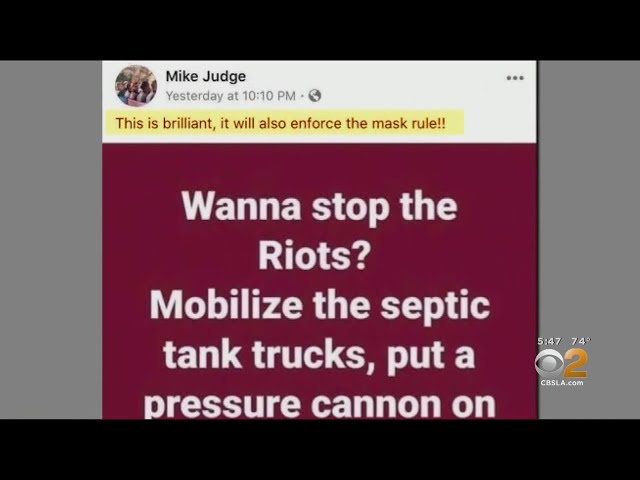
Task: Click the 74° temperature readout
Action: coord(581,341)
